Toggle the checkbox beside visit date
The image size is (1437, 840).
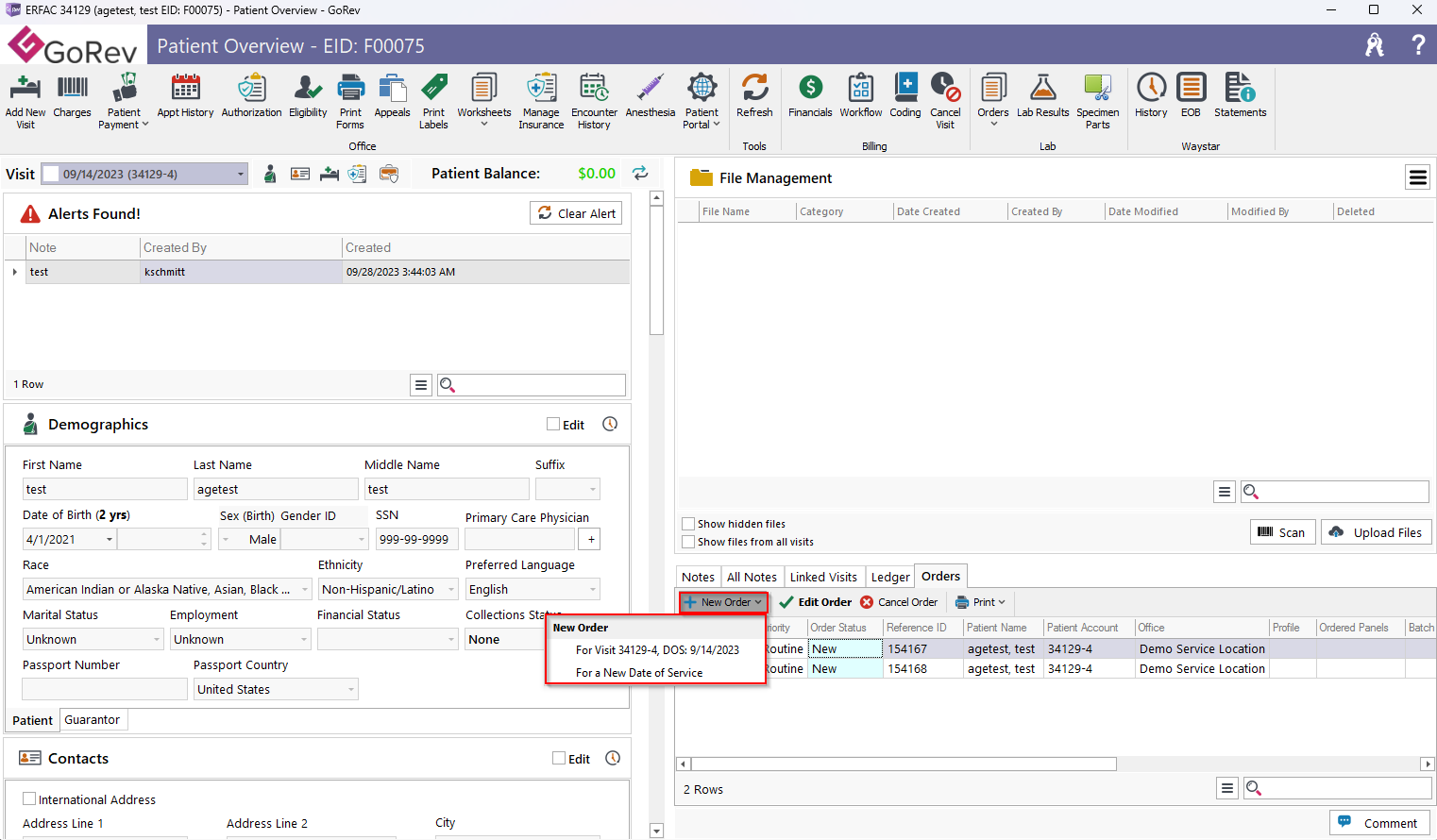tap(52, 174)
